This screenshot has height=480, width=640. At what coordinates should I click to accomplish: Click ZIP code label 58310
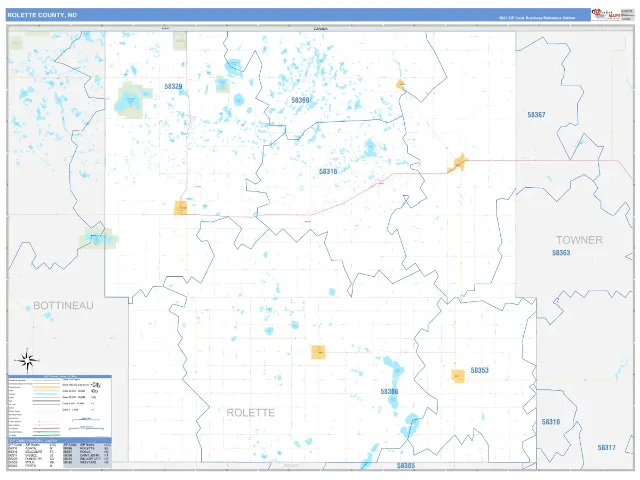point(551,422)
